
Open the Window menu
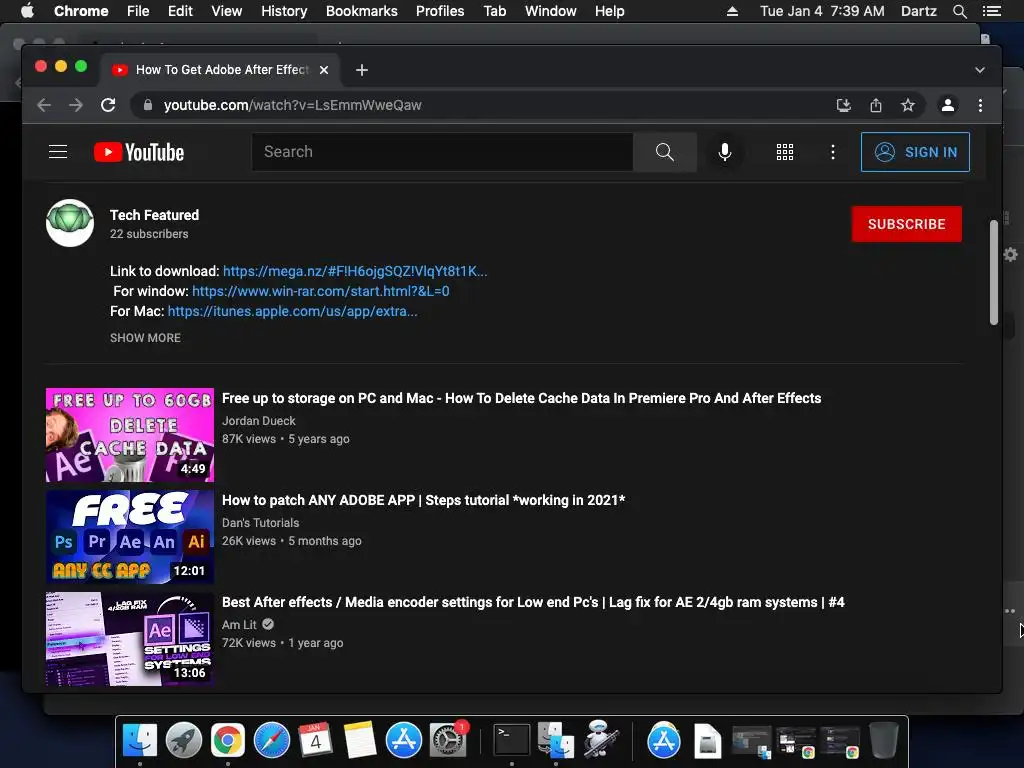point(551,11)
